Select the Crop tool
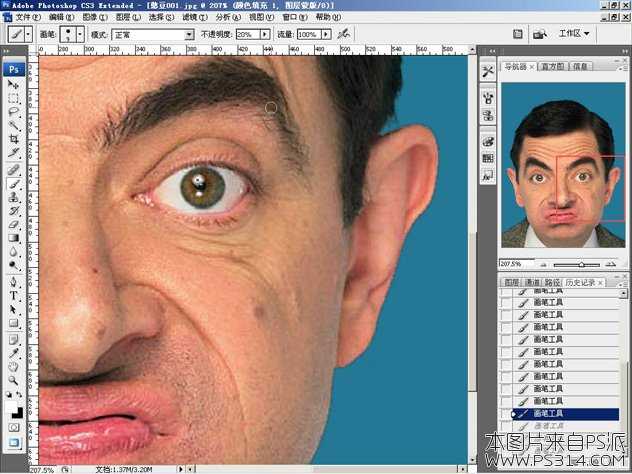This screenshot has width=632, height=474. [x=14, y=139]
